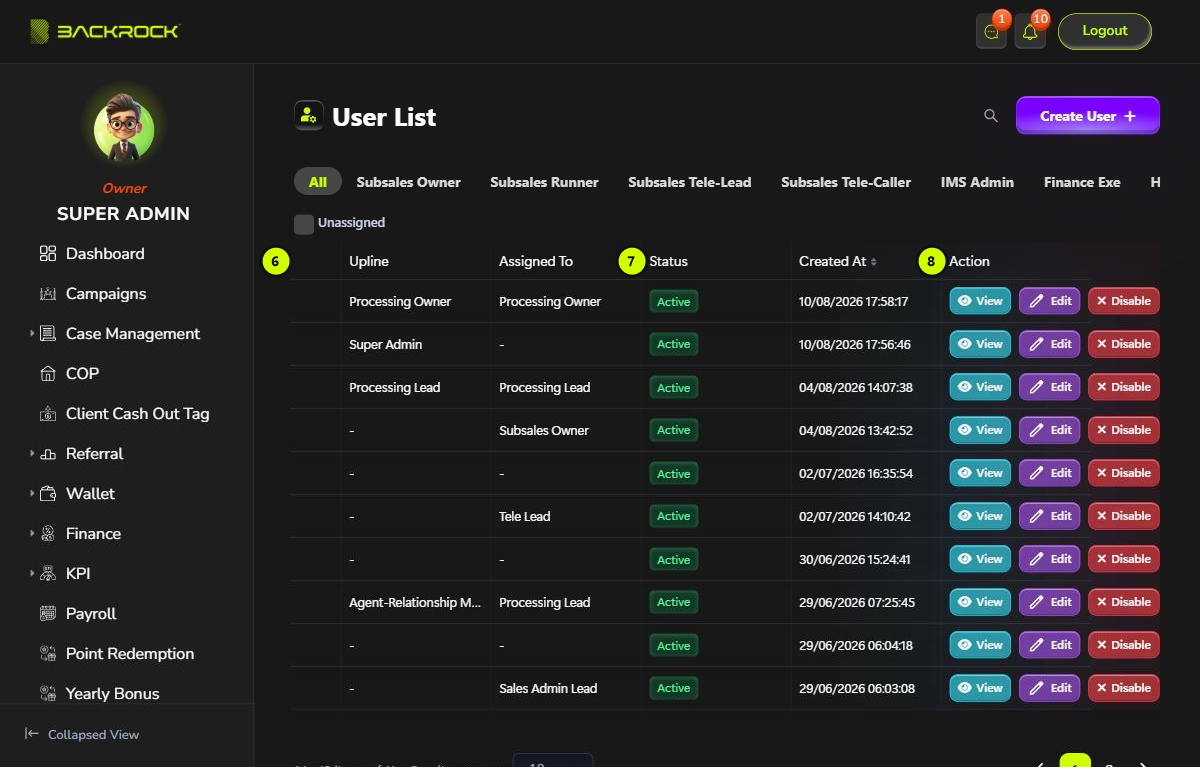1200x767 pixels.
Task: View user created 30/06/2026 15:24:41
Action: pos(980,559)
